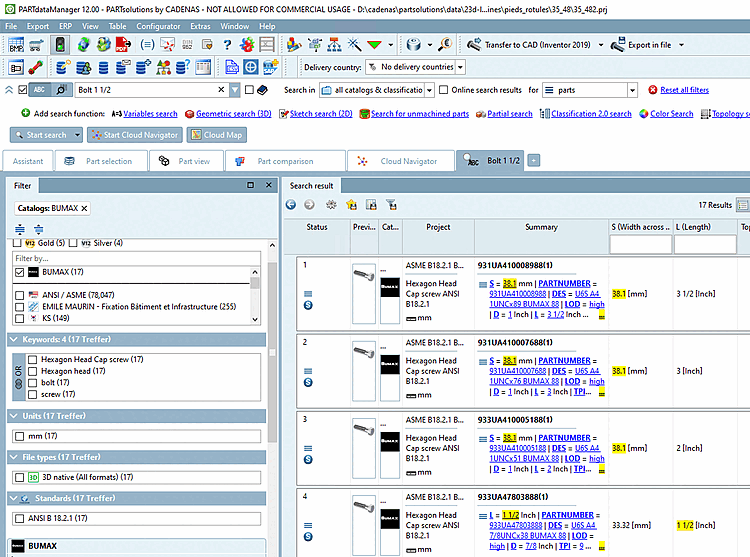
Task: Open the Extras menu
Action: [x=200, y=26]
